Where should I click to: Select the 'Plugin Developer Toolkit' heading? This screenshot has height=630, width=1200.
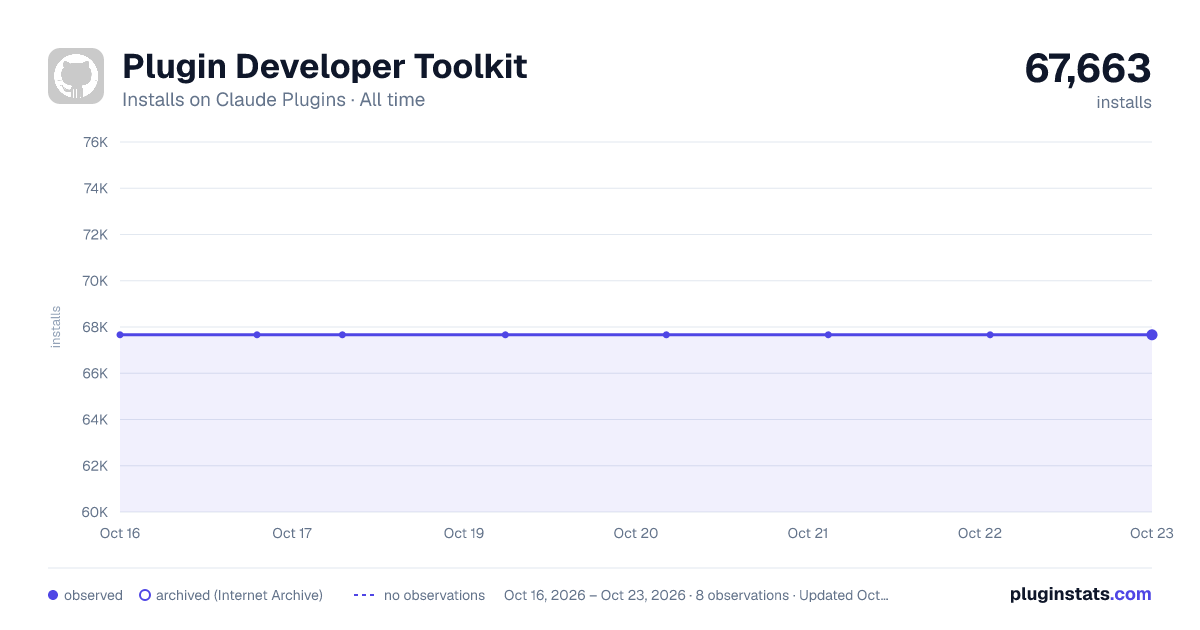pos(325,67)
